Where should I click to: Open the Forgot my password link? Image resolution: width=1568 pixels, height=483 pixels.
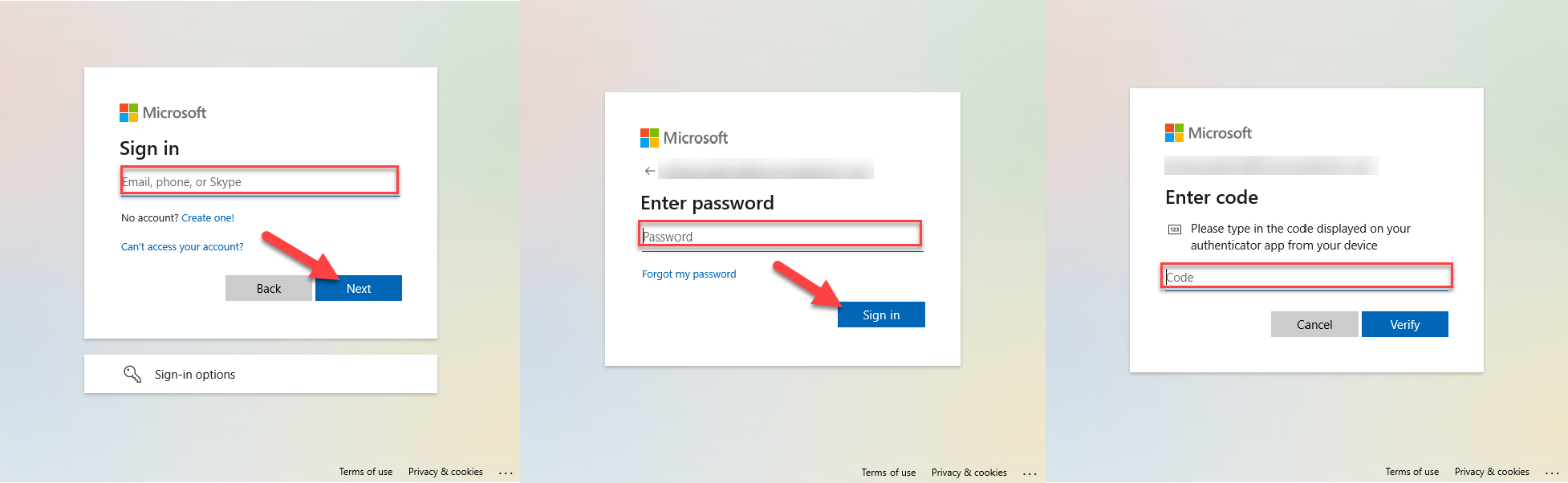tap(689, 274)
